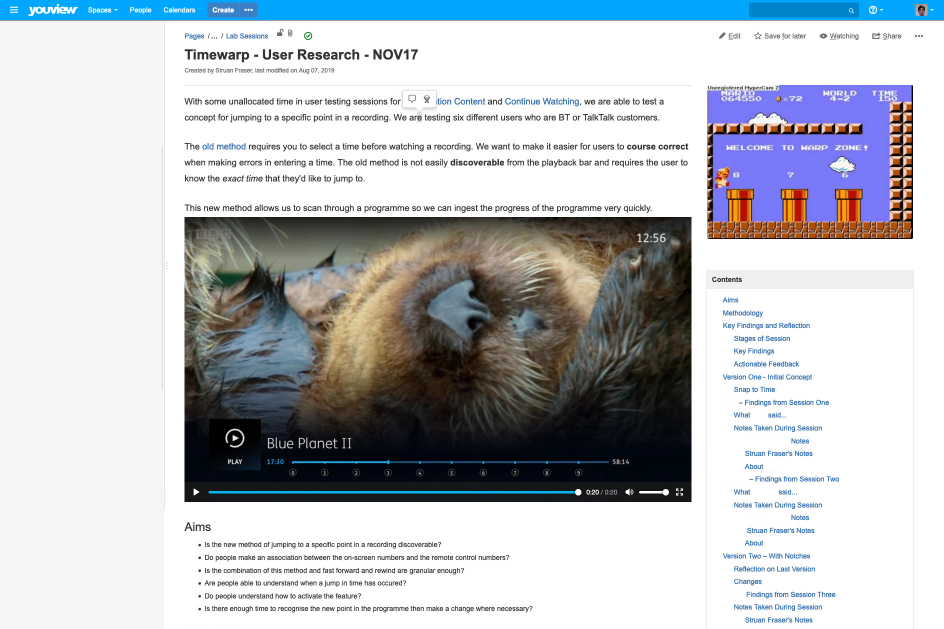Image resolution: width=944 pixels, height=629 pixels.
Task: Go to Calendars in top navigation
Action: [x=179, y=10]
